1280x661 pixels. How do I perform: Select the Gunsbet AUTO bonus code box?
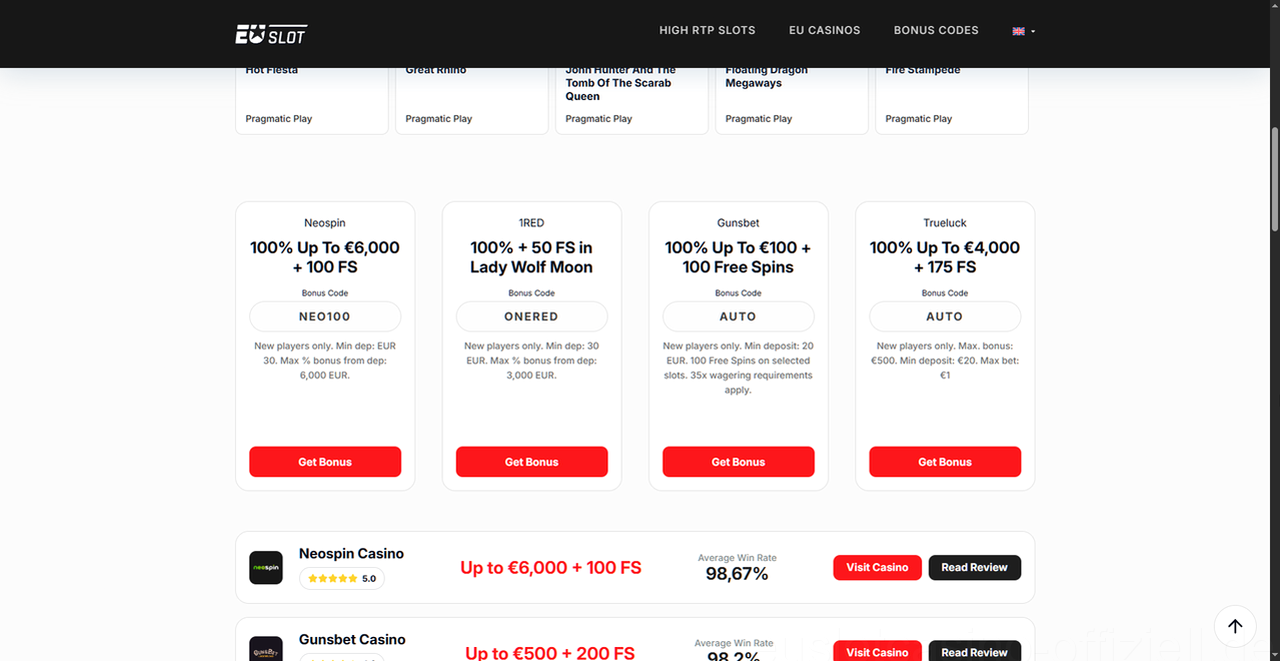738,316
